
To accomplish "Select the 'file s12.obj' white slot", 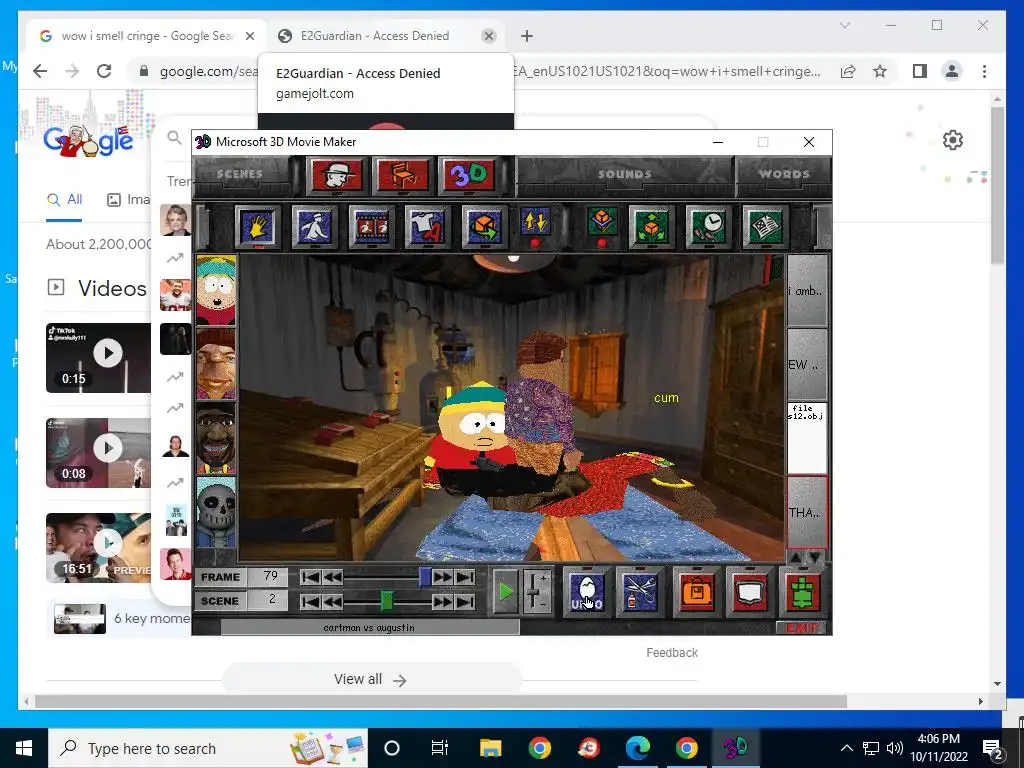I will pyautogui.click(x=807, y=438).
